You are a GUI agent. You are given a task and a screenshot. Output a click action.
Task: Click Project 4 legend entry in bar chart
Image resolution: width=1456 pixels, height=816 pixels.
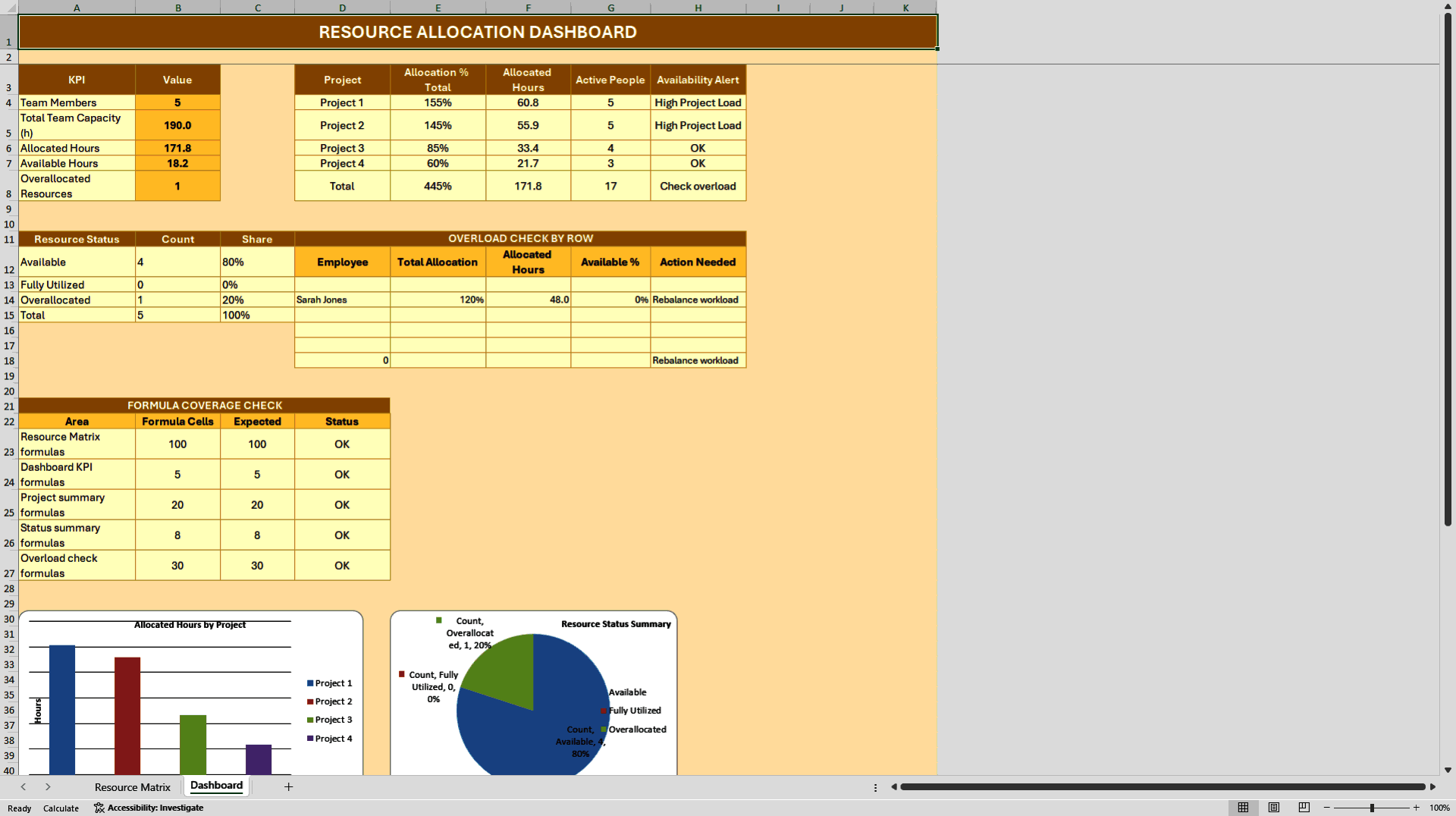click(330, 739)
